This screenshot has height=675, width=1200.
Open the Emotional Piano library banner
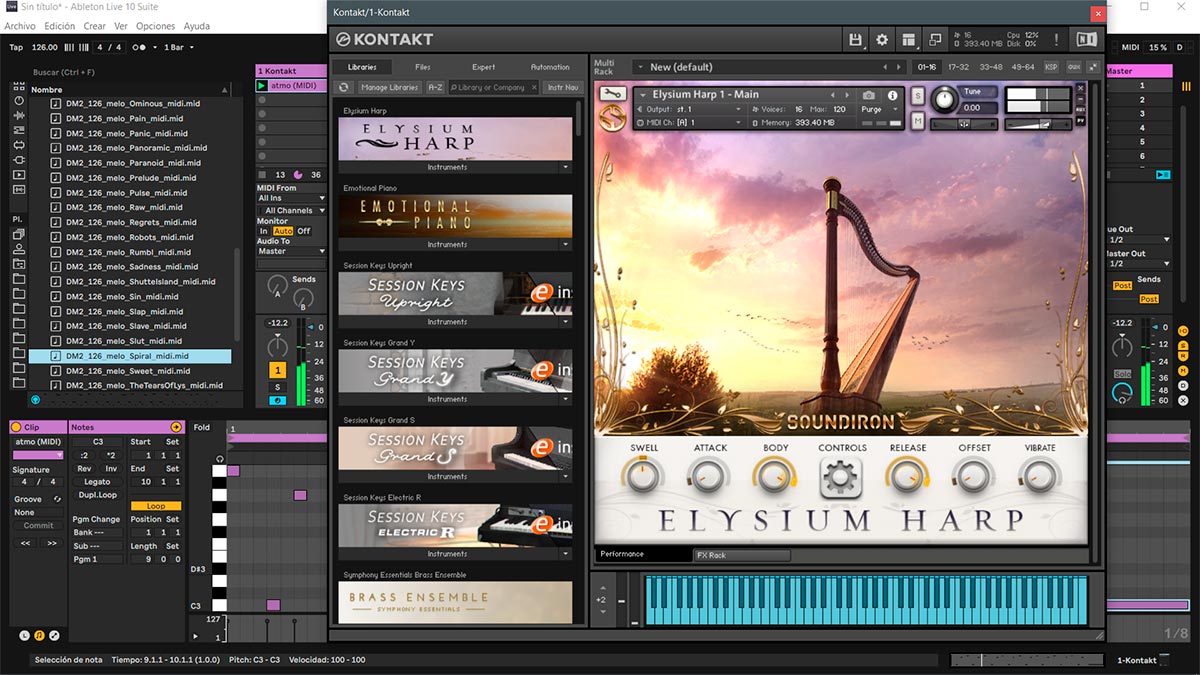tap(455, 215)
